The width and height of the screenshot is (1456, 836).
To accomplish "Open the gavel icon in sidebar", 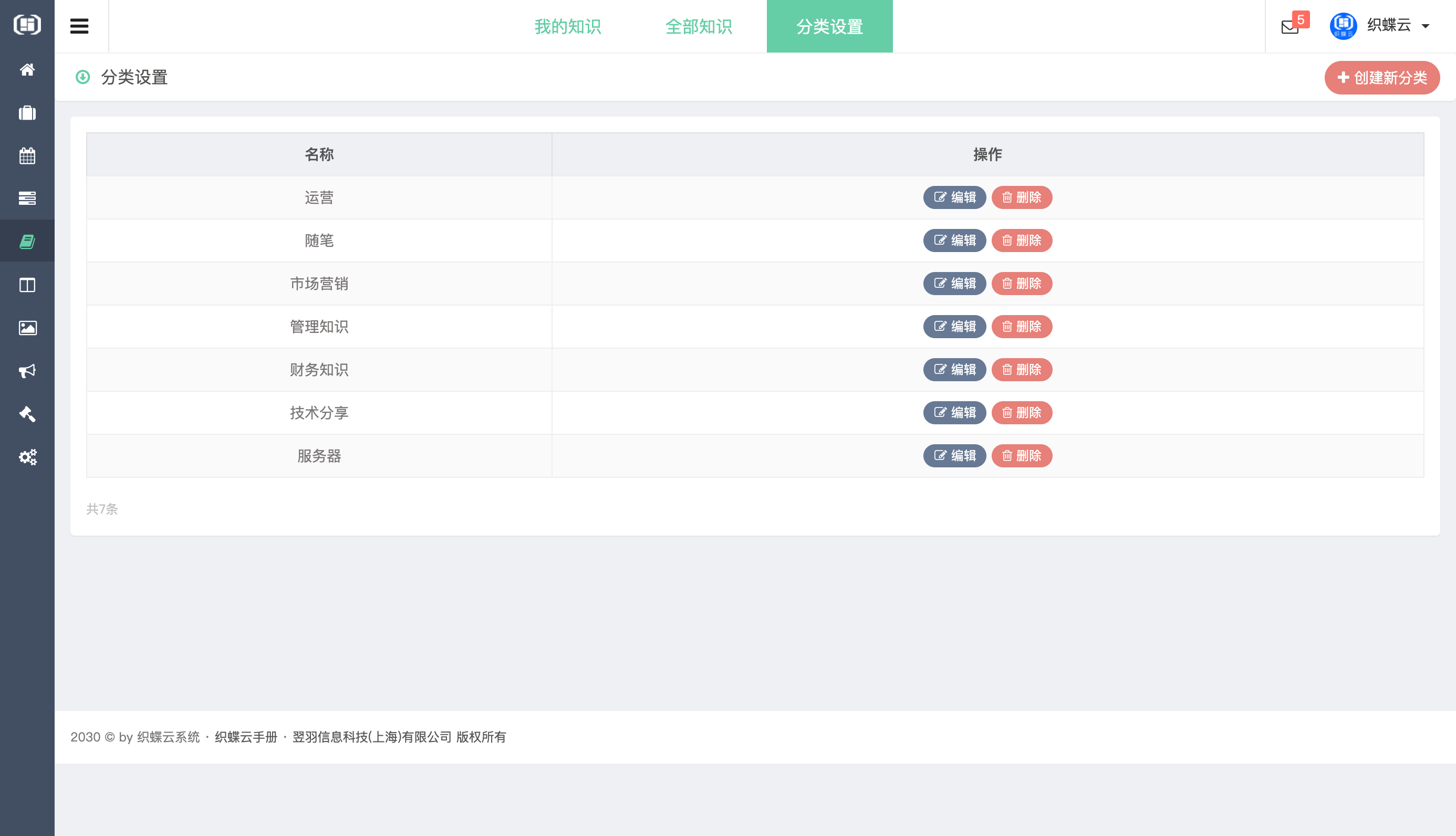I will 27,414.
